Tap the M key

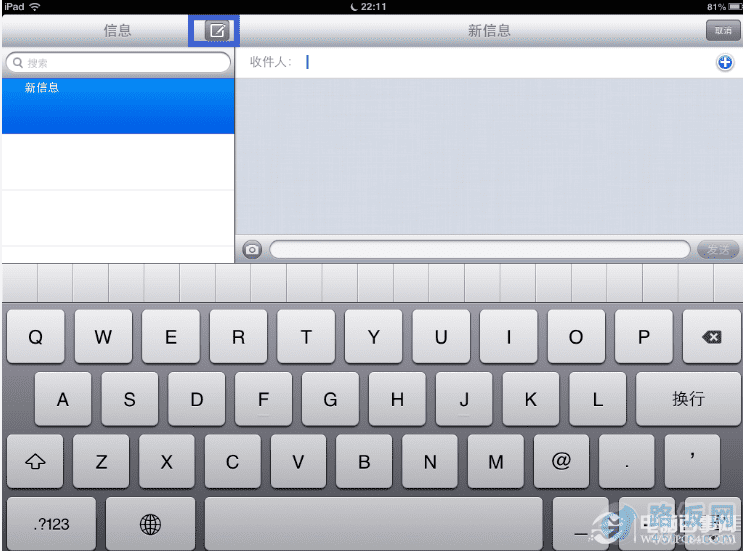click(x=496, y=461)
